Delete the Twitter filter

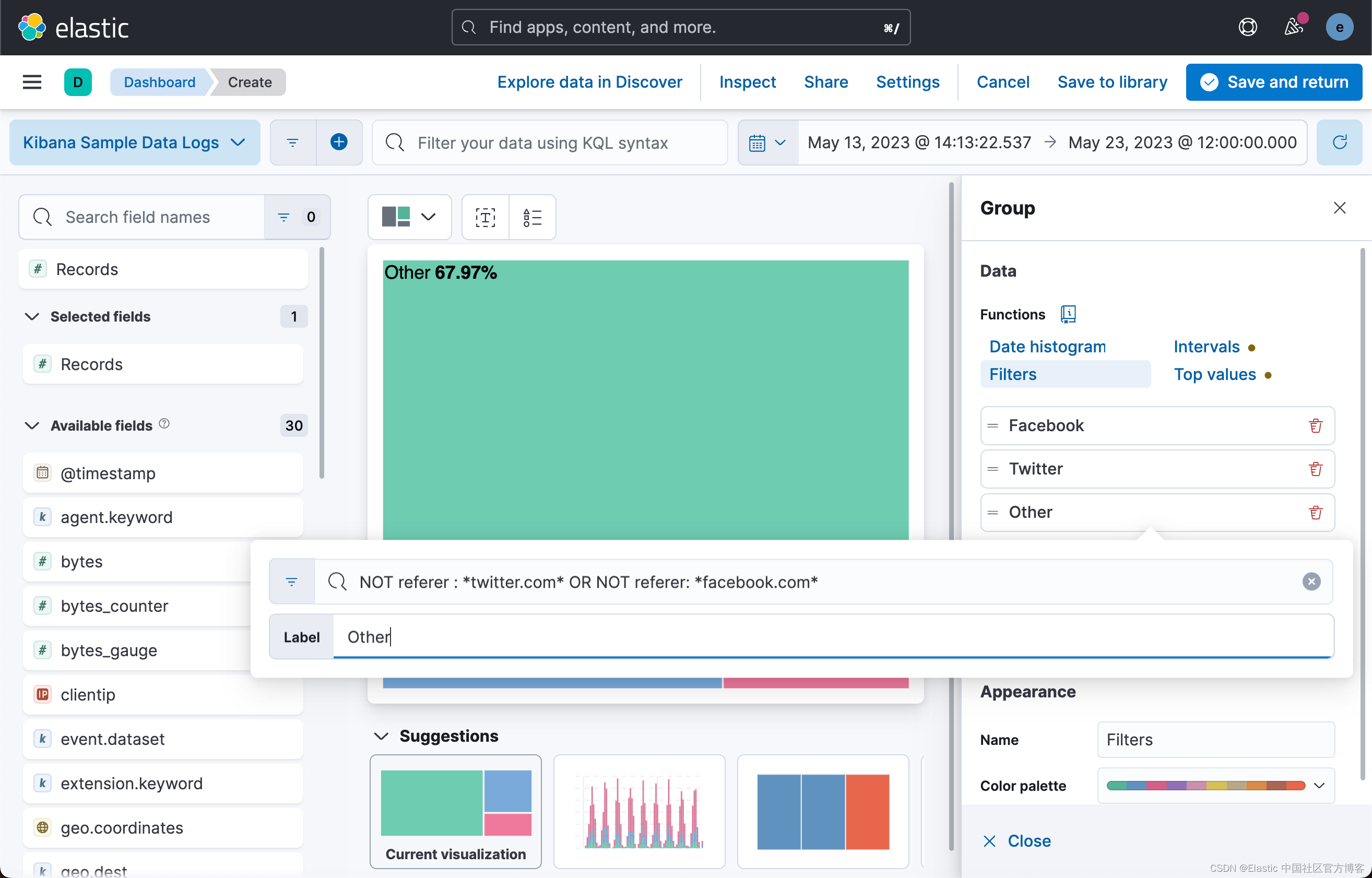1316,469
